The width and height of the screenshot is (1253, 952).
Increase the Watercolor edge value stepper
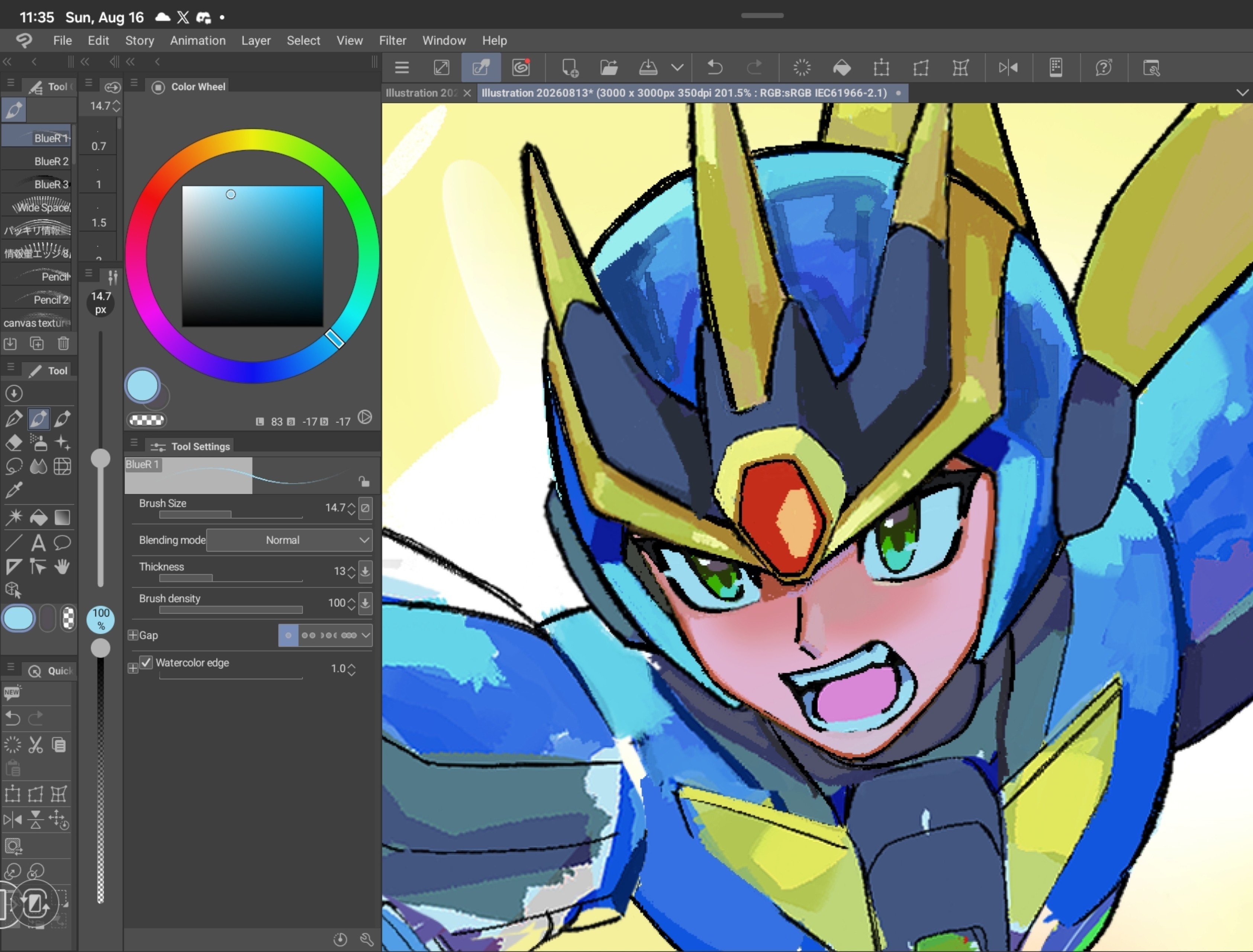[352, 665]
